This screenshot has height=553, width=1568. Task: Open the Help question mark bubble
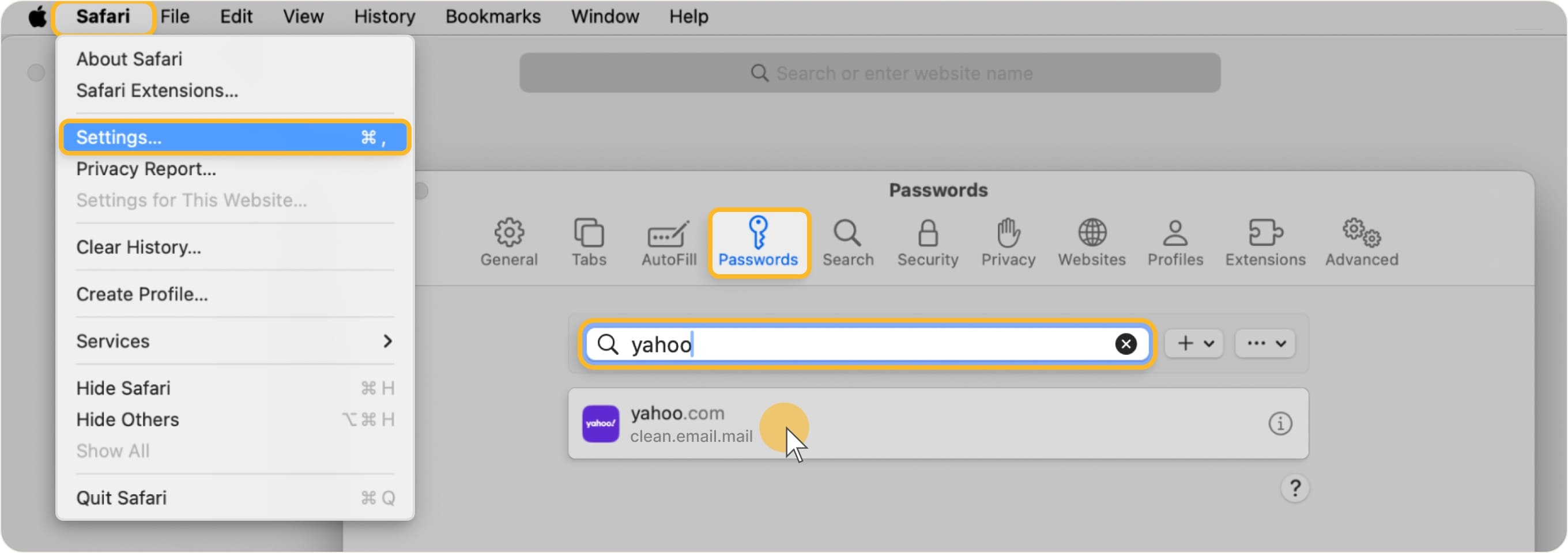tap(1296, 488)
